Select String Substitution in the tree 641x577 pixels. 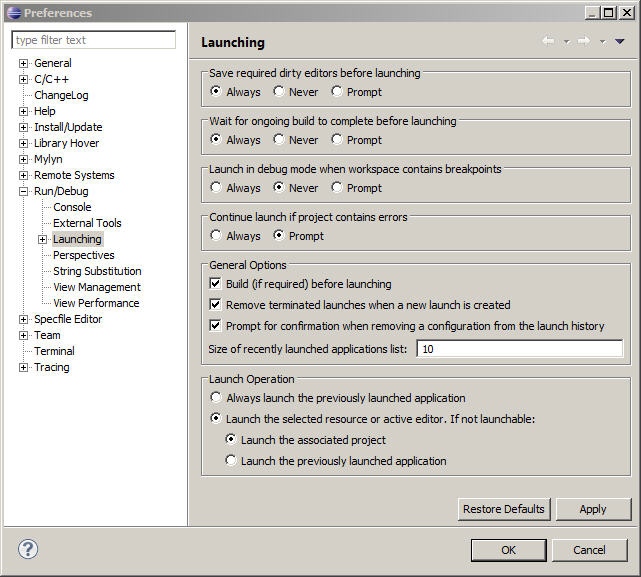[97, 271]
